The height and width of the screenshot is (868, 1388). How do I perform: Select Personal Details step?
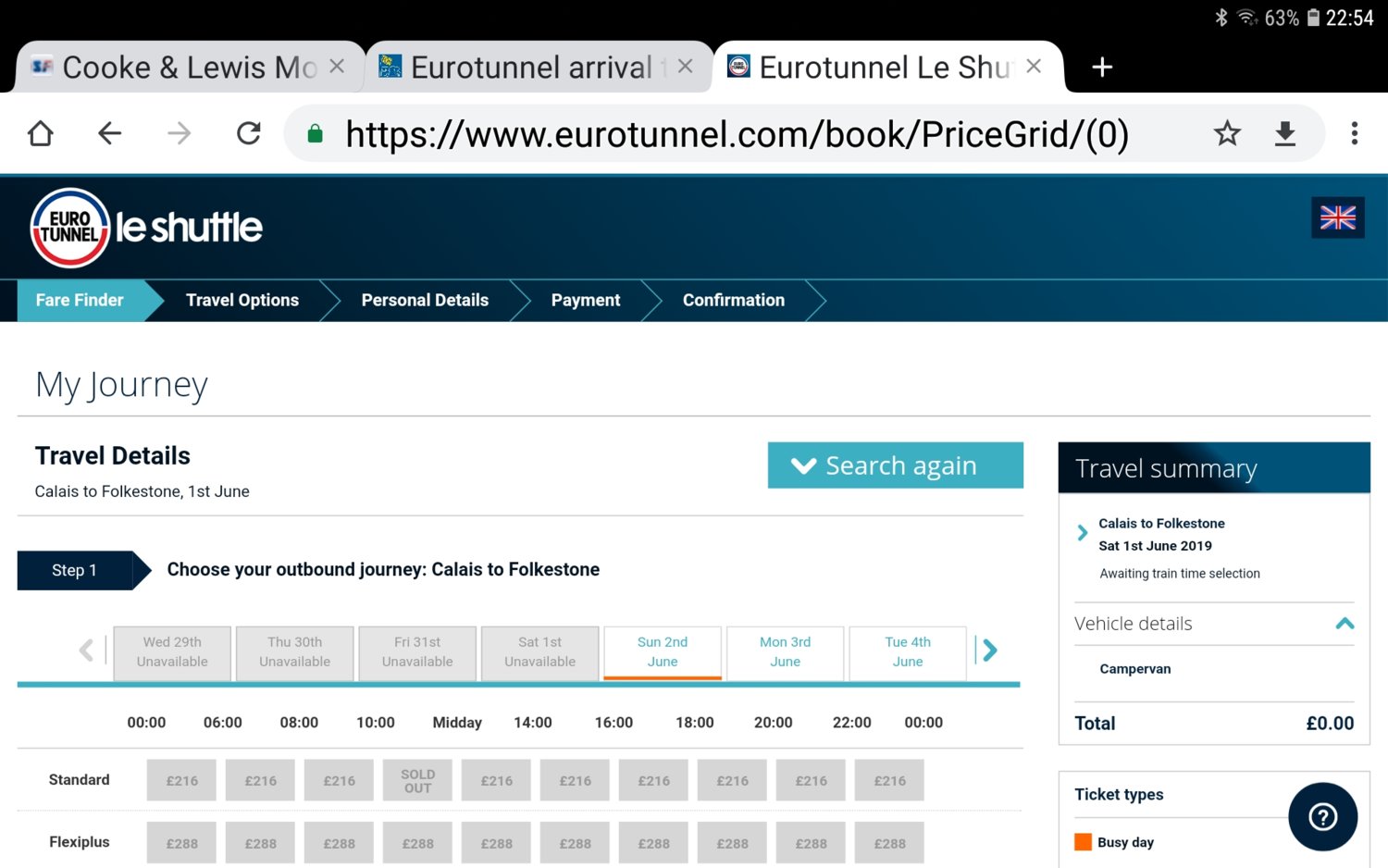tap(425, 300)
